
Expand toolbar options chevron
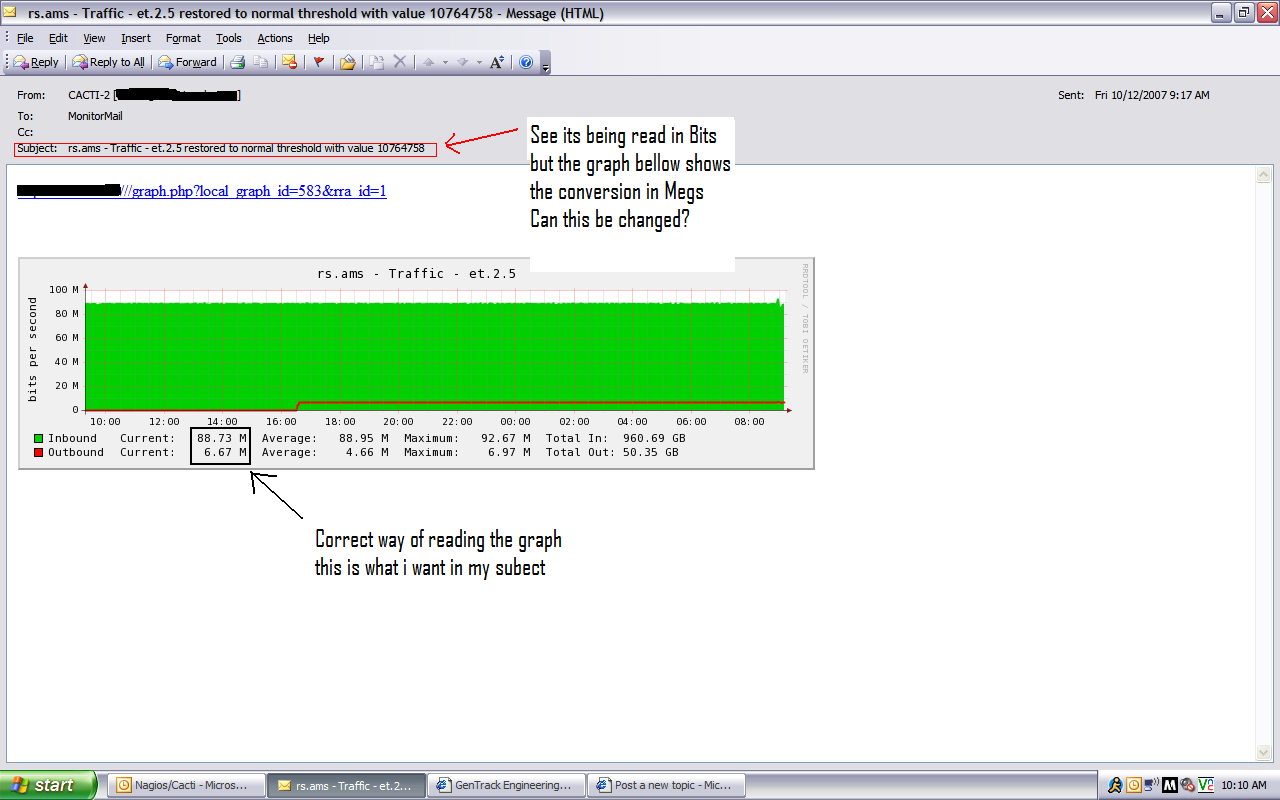point(545,64)
